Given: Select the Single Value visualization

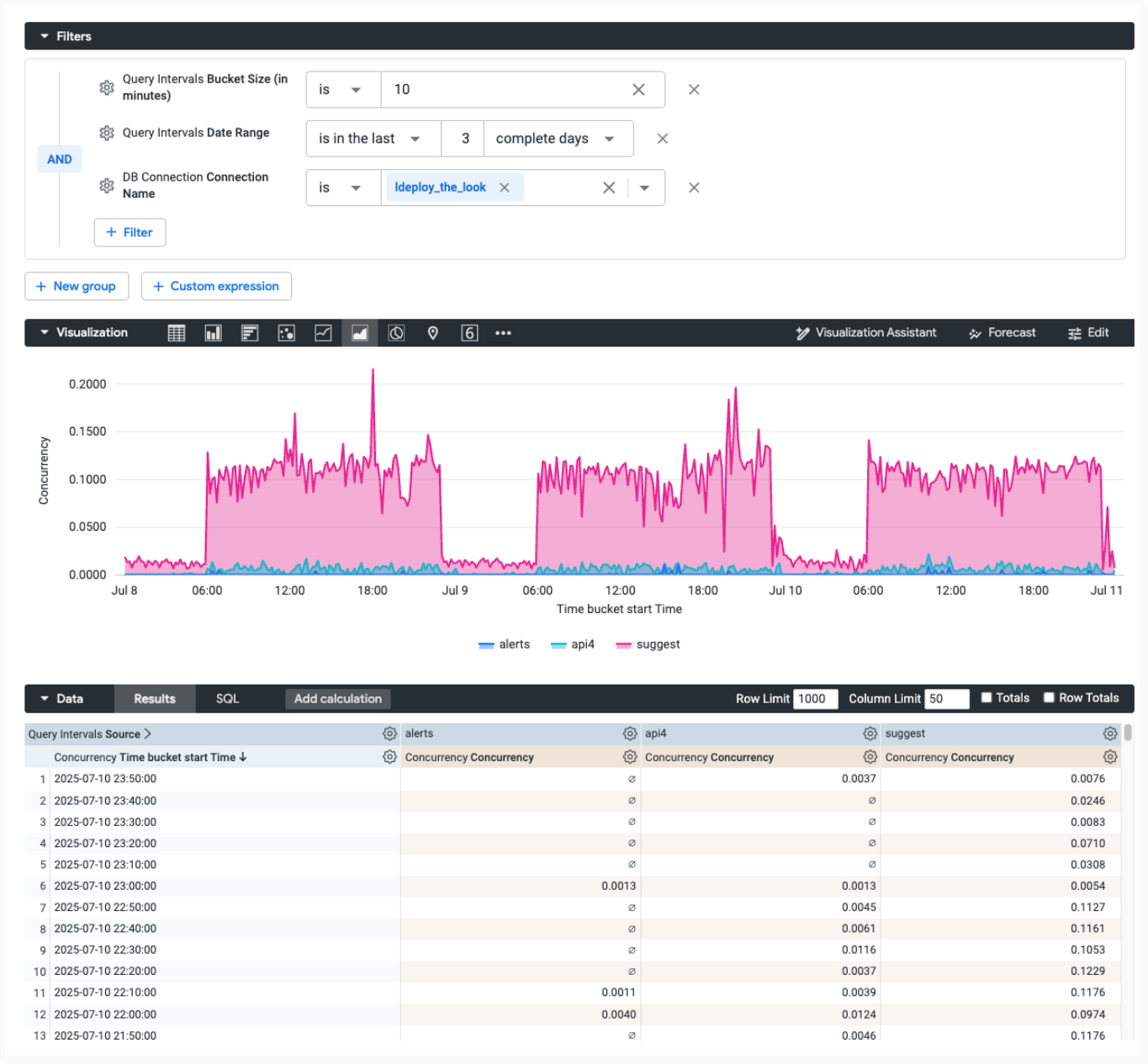Looking at the screenshot, I should tap(470, 332).
